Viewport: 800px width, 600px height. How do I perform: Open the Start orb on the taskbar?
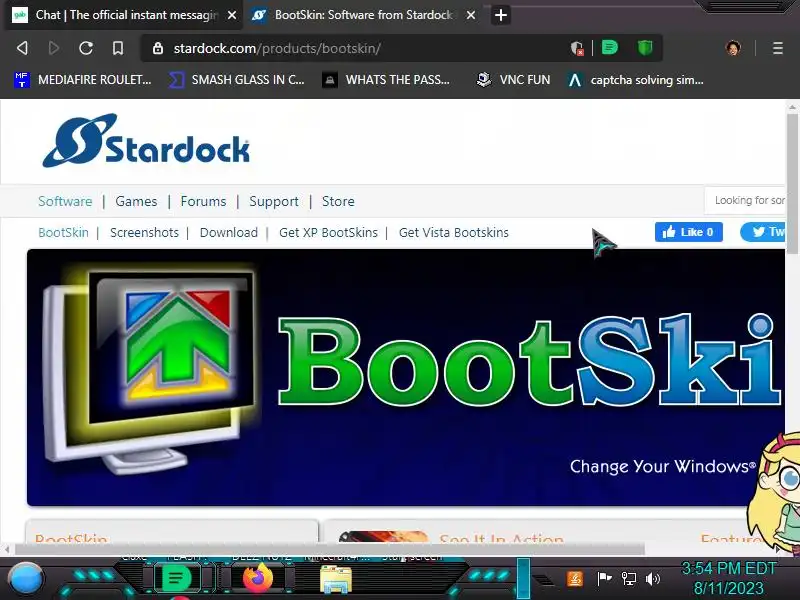click(25, 579)
